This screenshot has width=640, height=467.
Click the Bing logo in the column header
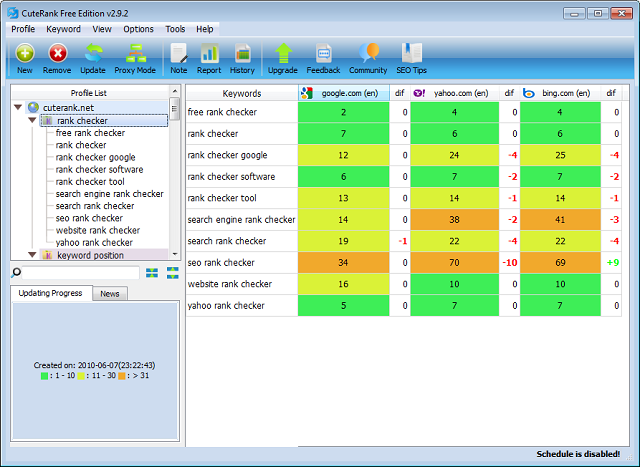[x=529, y=93]
